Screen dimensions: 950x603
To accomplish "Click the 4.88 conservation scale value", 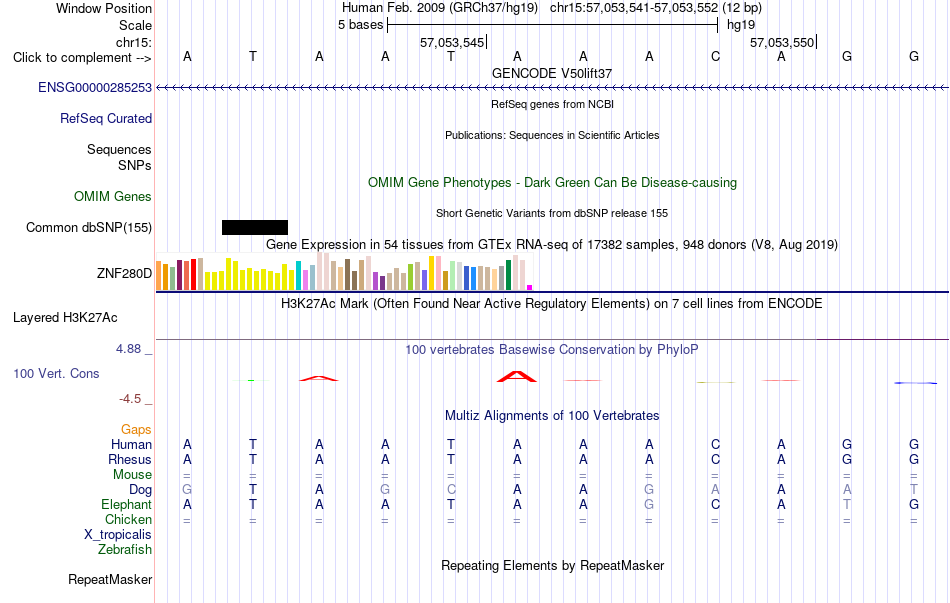I will [x=128, y=348].
